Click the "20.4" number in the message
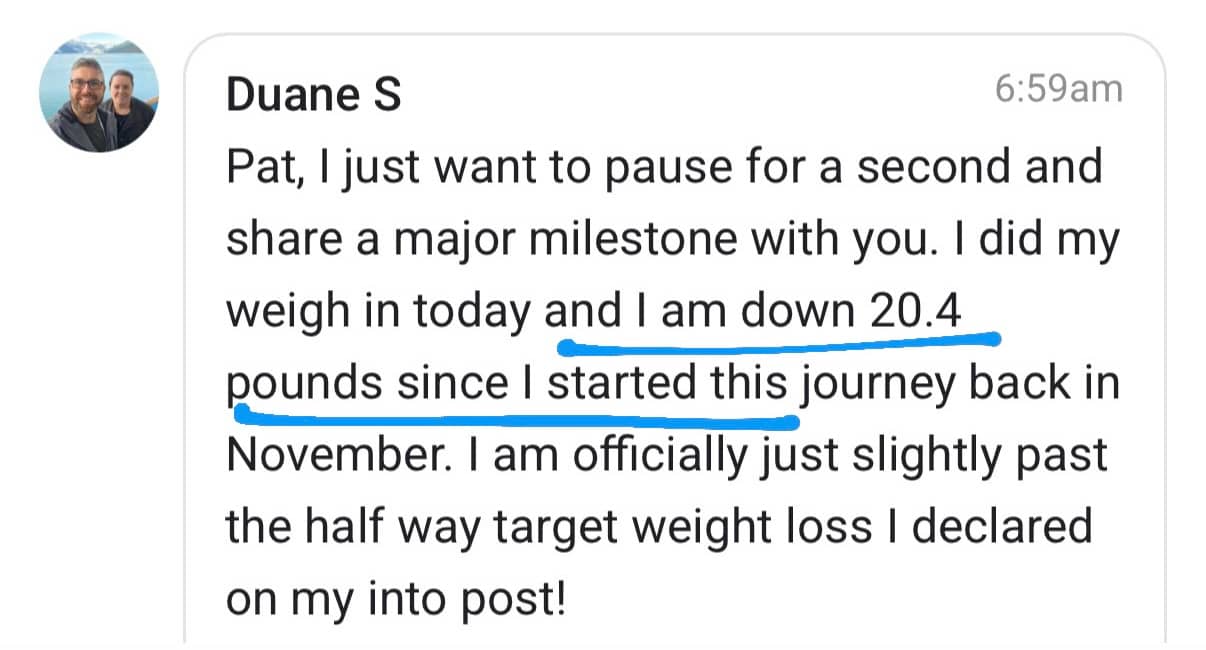The image size is (1206, 650). (915, 312)
